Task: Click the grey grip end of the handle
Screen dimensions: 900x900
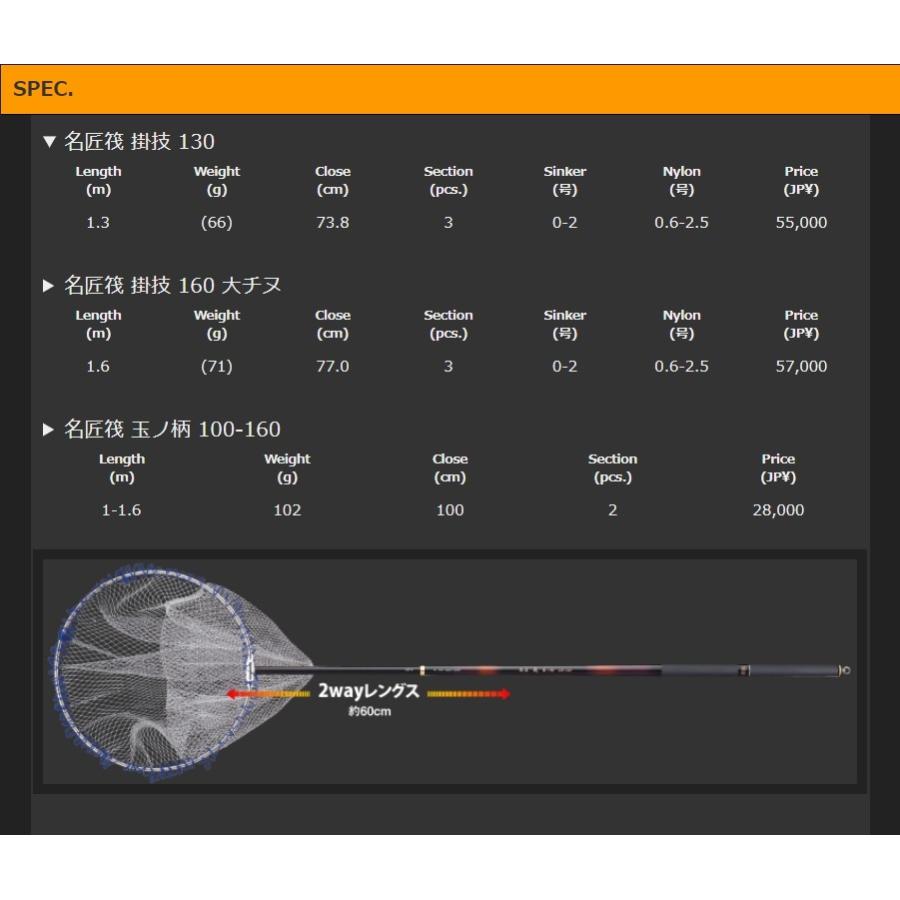Action: (790, 670)
